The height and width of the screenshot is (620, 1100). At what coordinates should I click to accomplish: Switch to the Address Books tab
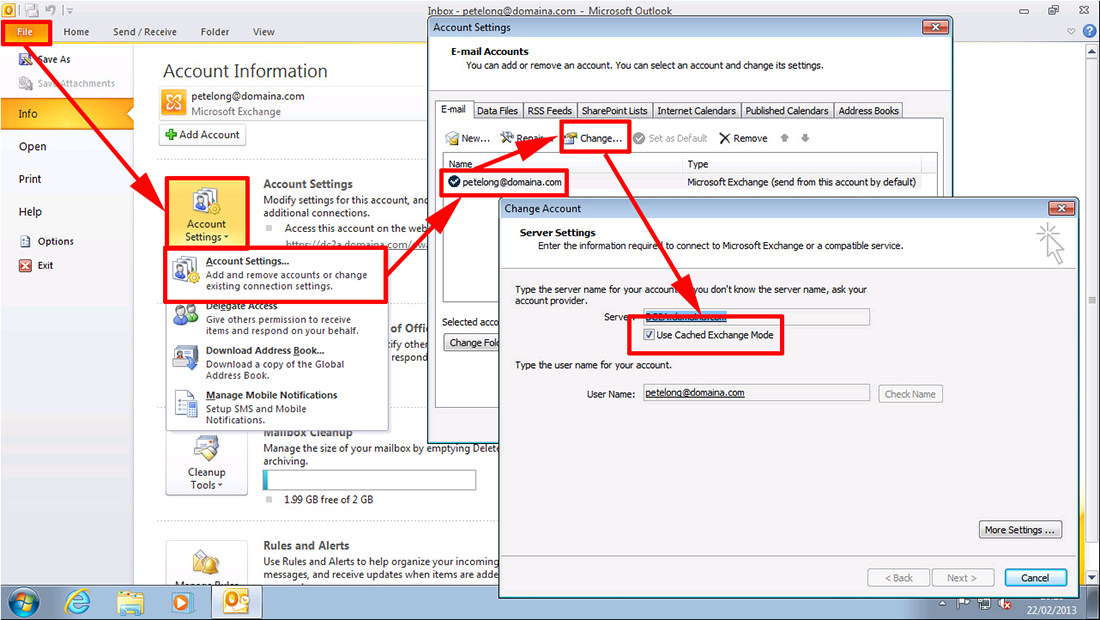coord(868,111)
